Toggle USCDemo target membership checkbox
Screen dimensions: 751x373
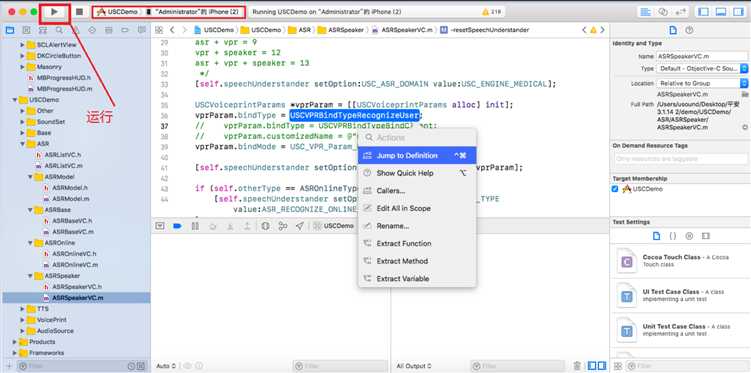tap(615, 189)
